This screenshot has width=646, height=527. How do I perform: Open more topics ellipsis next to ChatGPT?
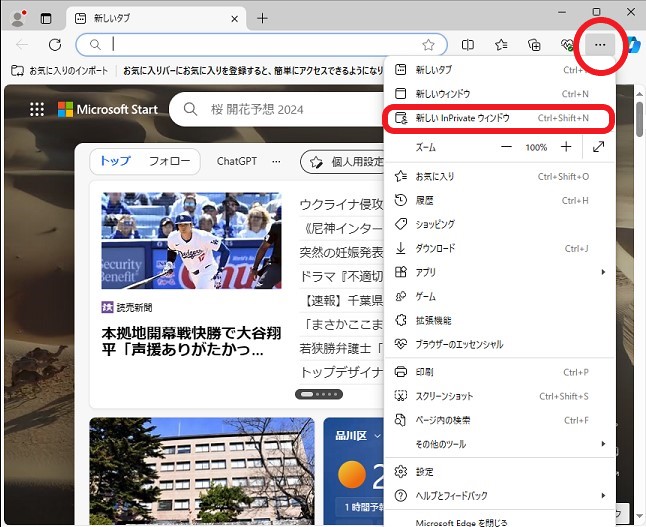click(x=276, y=162)
